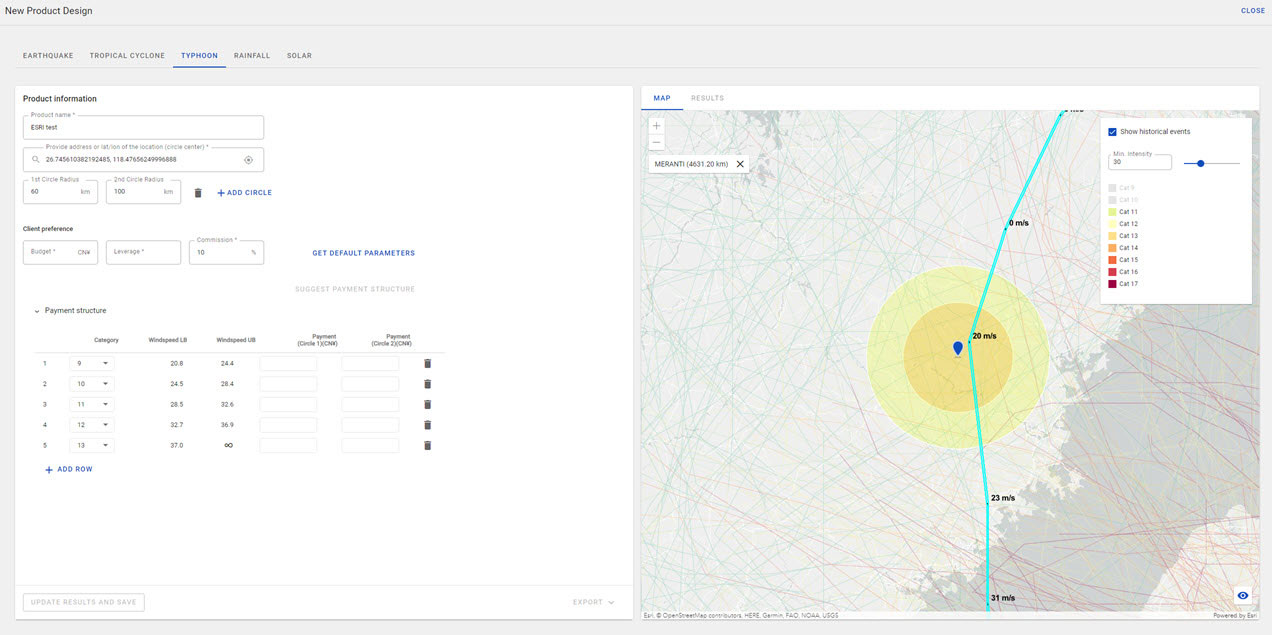The height and width of the screenshot is (635, 1272).
Task: Delete payment row 1 with trash icon
Action: (427, 363)
